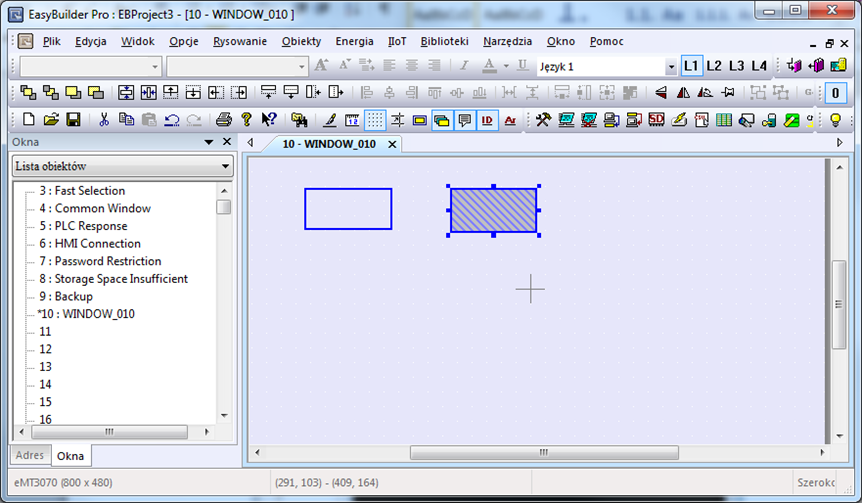Switch to language L2
The height and width of the screenshot is (503, 862).
point(714,66)
